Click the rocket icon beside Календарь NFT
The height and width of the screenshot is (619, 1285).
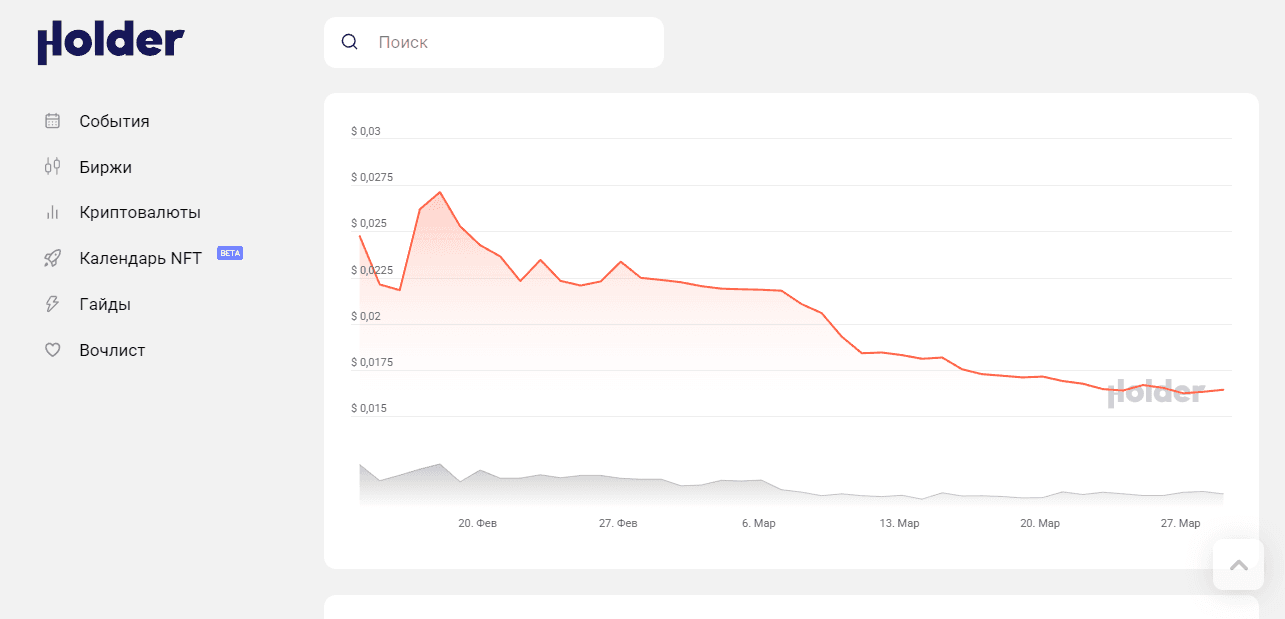click(53, 258)
